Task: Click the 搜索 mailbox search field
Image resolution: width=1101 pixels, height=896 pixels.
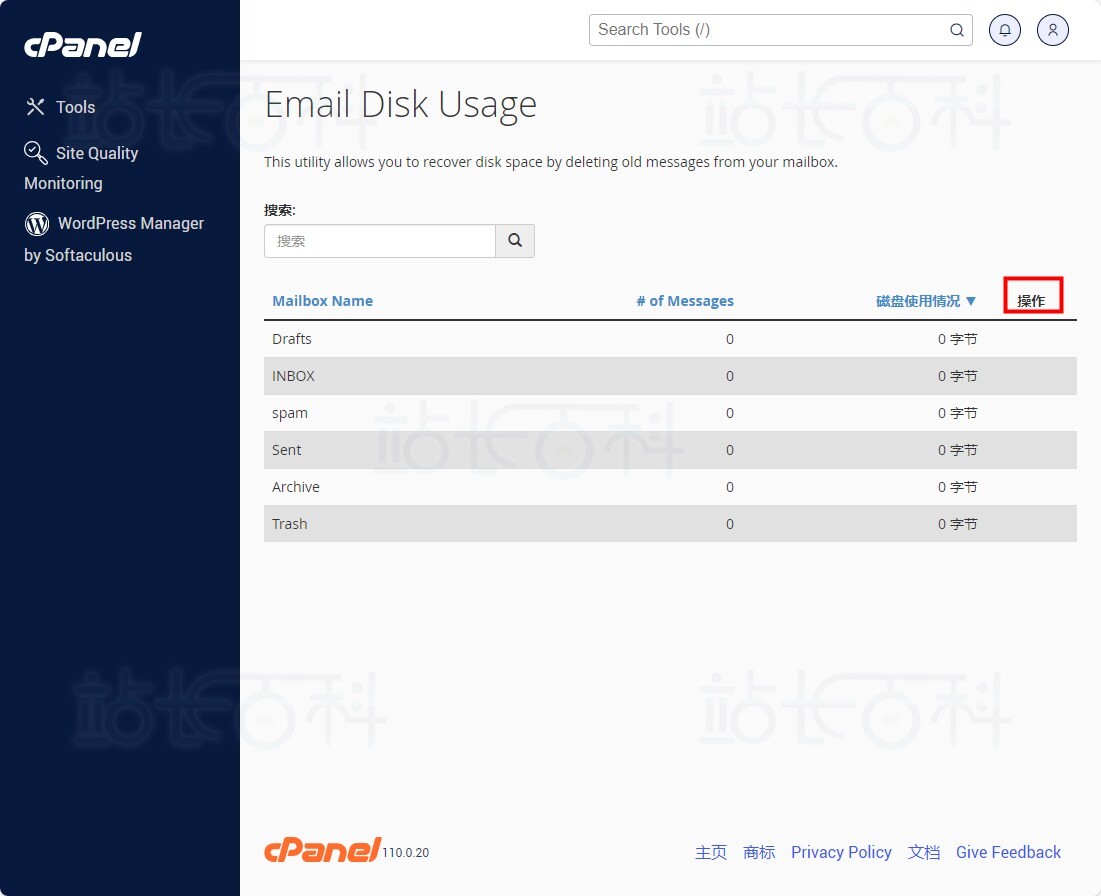Action: (380, 241)
